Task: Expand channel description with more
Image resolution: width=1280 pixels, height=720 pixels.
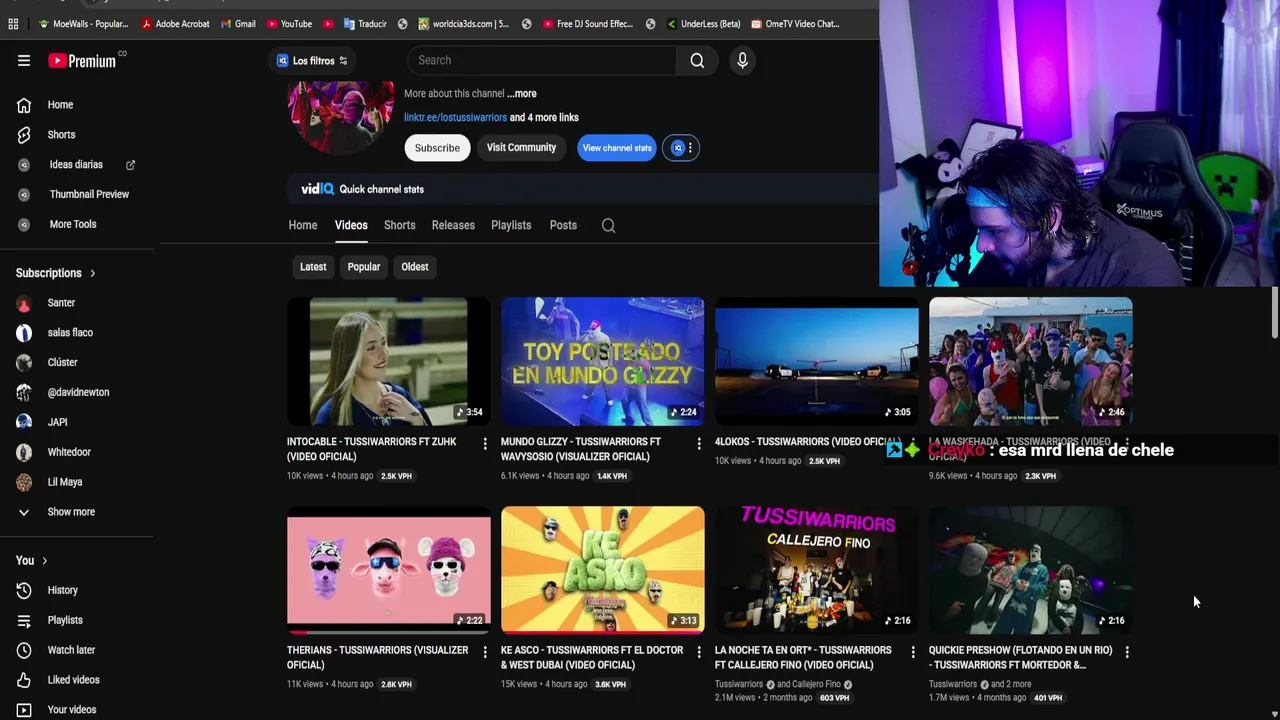Action: coord(522,94)
